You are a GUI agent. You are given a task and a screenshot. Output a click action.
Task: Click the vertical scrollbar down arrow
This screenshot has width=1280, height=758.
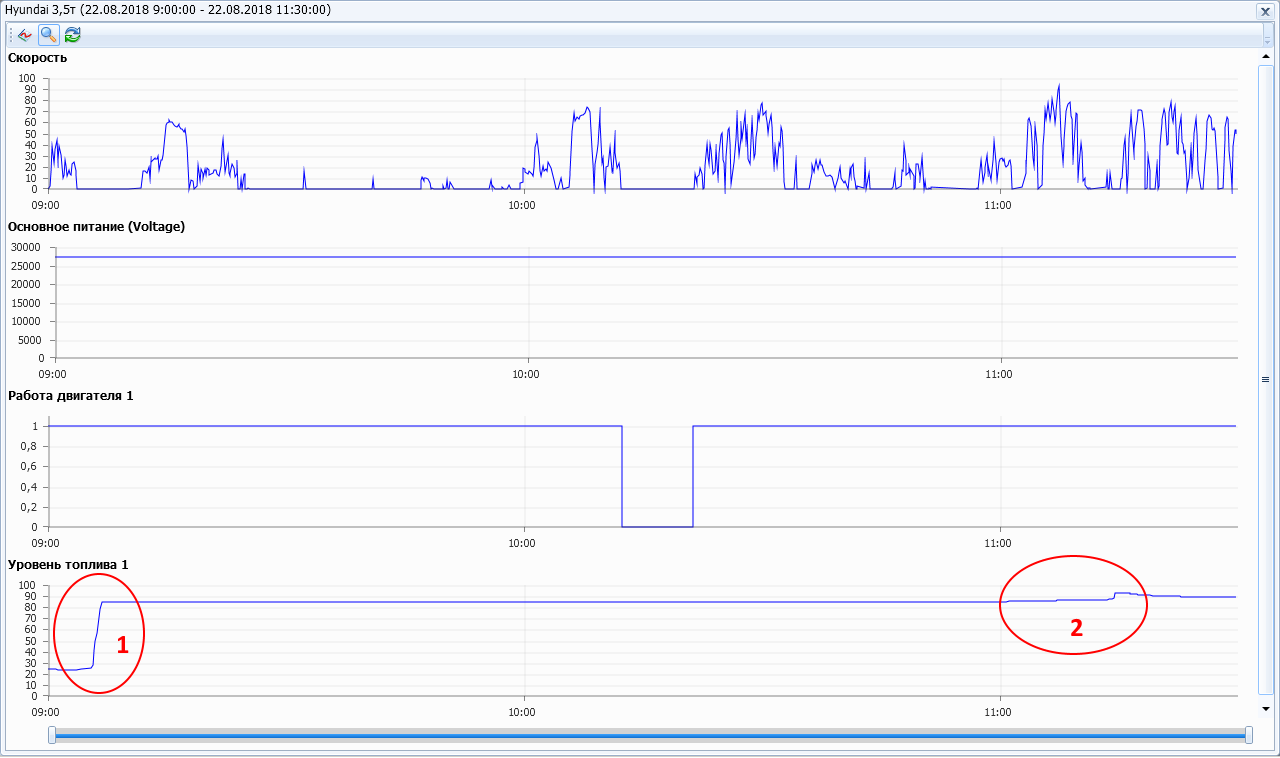point(1265,708)
